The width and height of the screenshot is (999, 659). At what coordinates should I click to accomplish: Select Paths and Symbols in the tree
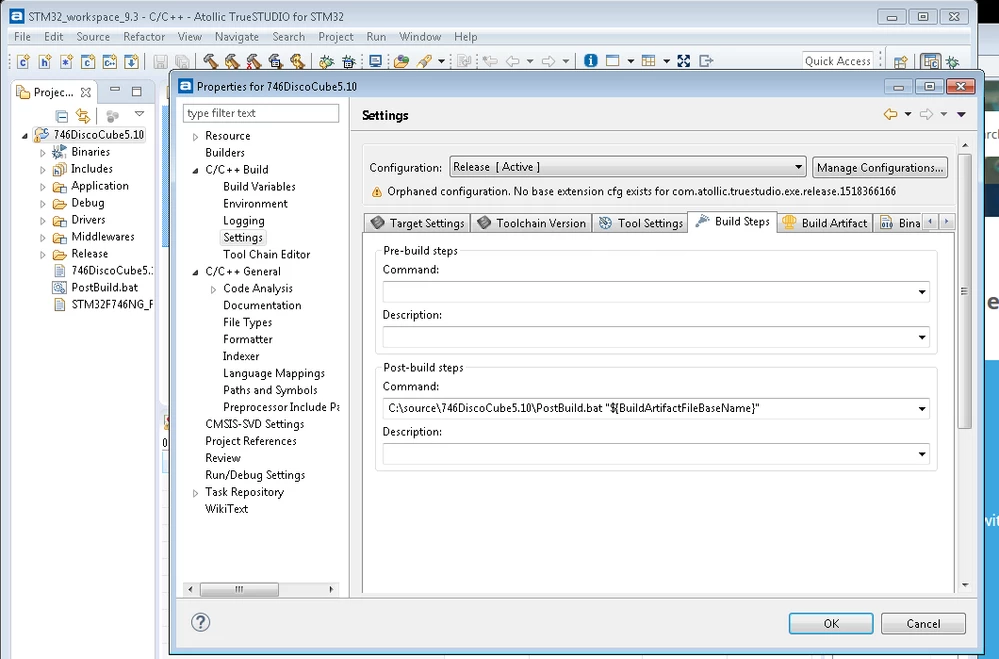pyautogui.click(x=270, y=390)
